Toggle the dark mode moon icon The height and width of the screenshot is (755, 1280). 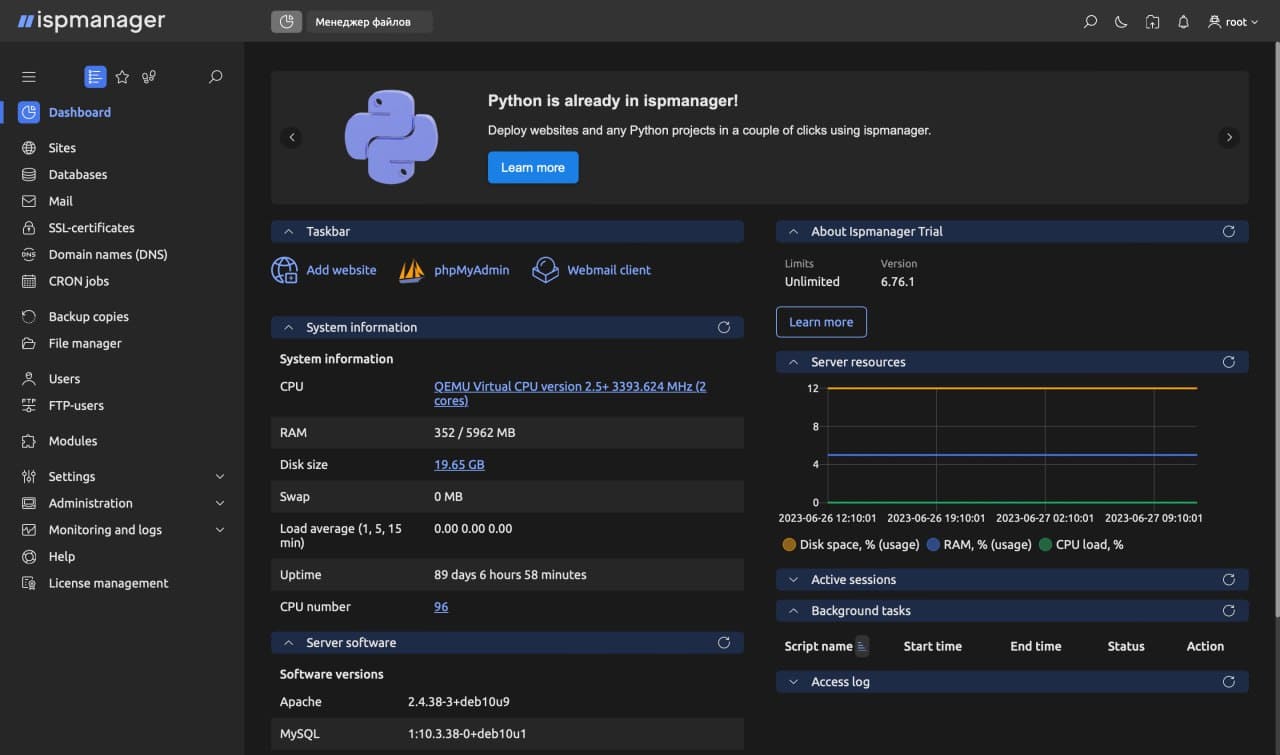[x=1121, y=22]
